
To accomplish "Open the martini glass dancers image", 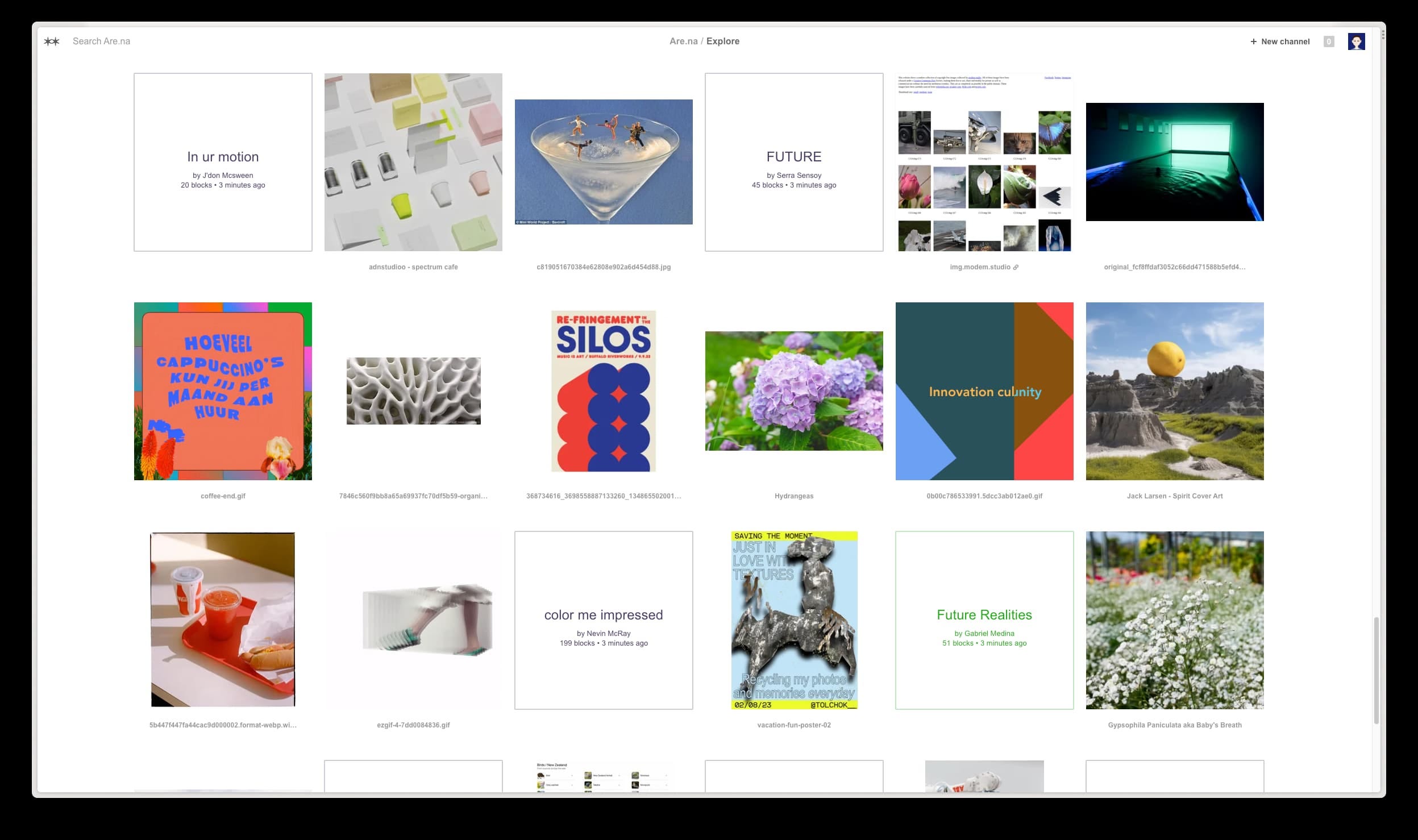I will point(603,162).
